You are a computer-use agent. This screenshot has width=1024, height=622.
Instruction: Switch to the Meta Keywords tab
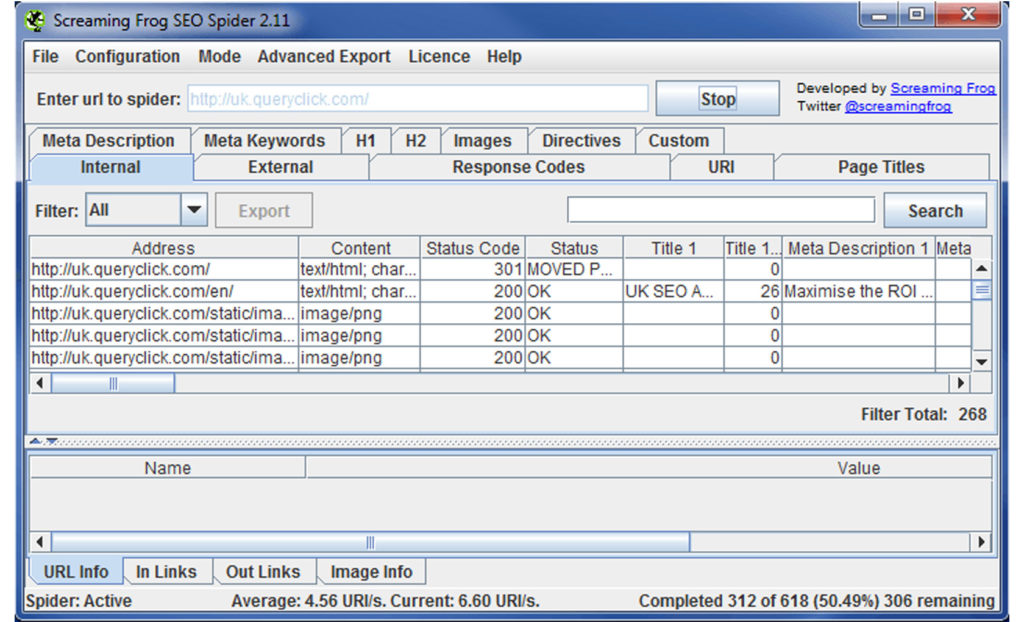point(264,140)
